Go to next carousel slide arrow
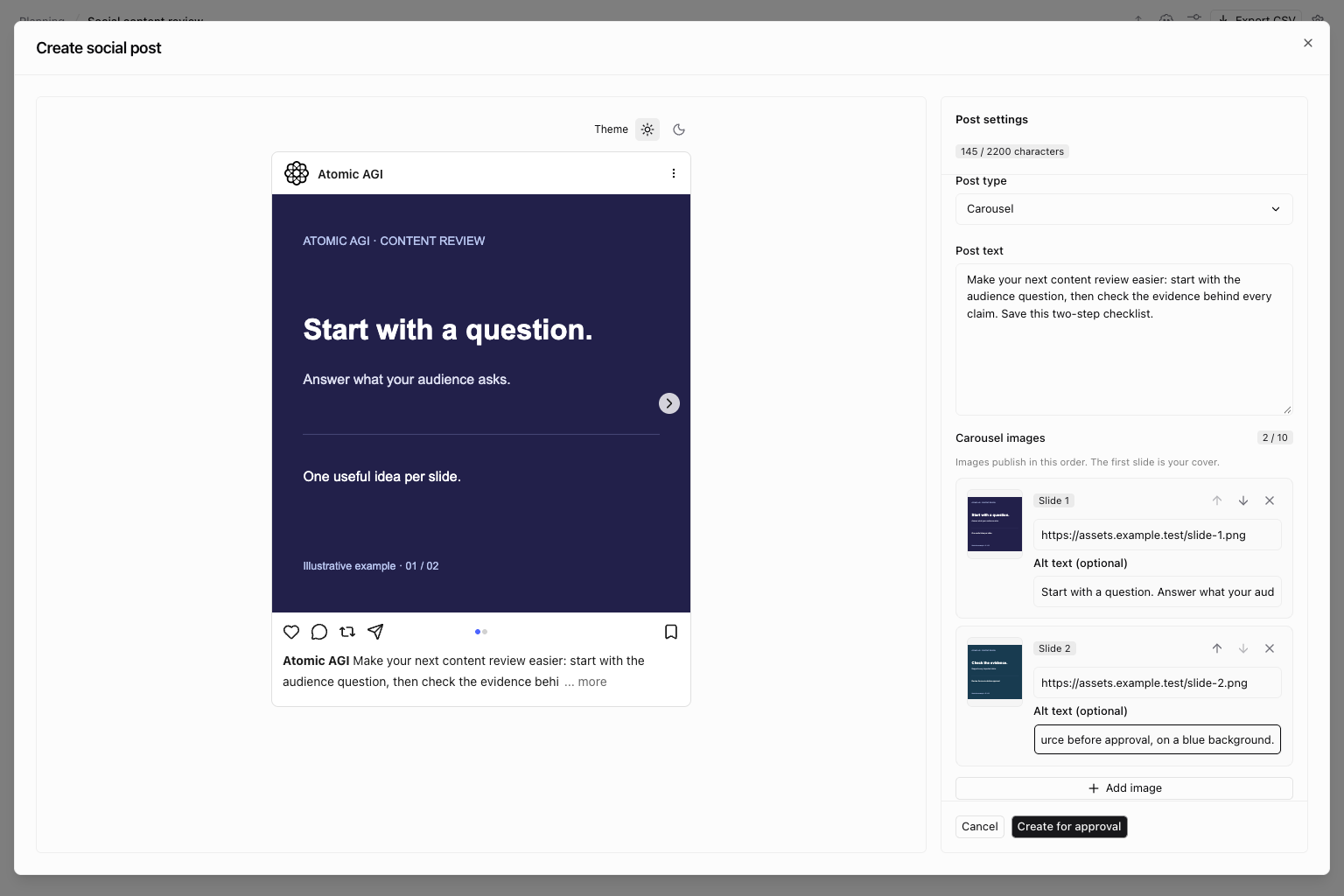The image size is (1344, 896). [669, 403]
